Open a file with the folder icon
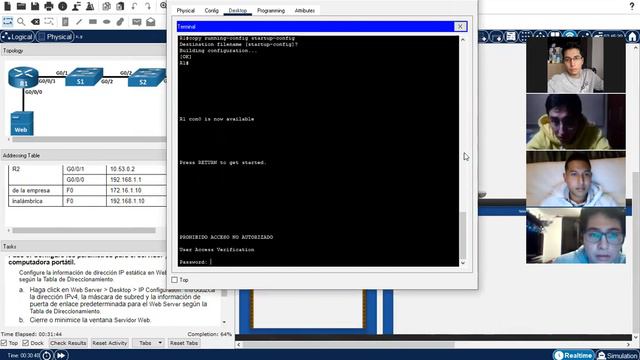The width and height of the screenshot is (640, 360). [21, 6]
